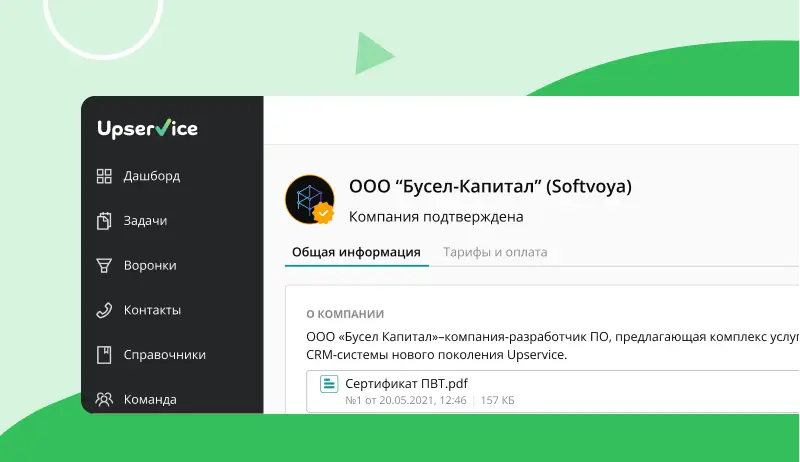Click company name ООО “Бусел-Капитал” (Softvoya)
The height and width of the screenshot is (462, 800).
[x=490, y=186]
